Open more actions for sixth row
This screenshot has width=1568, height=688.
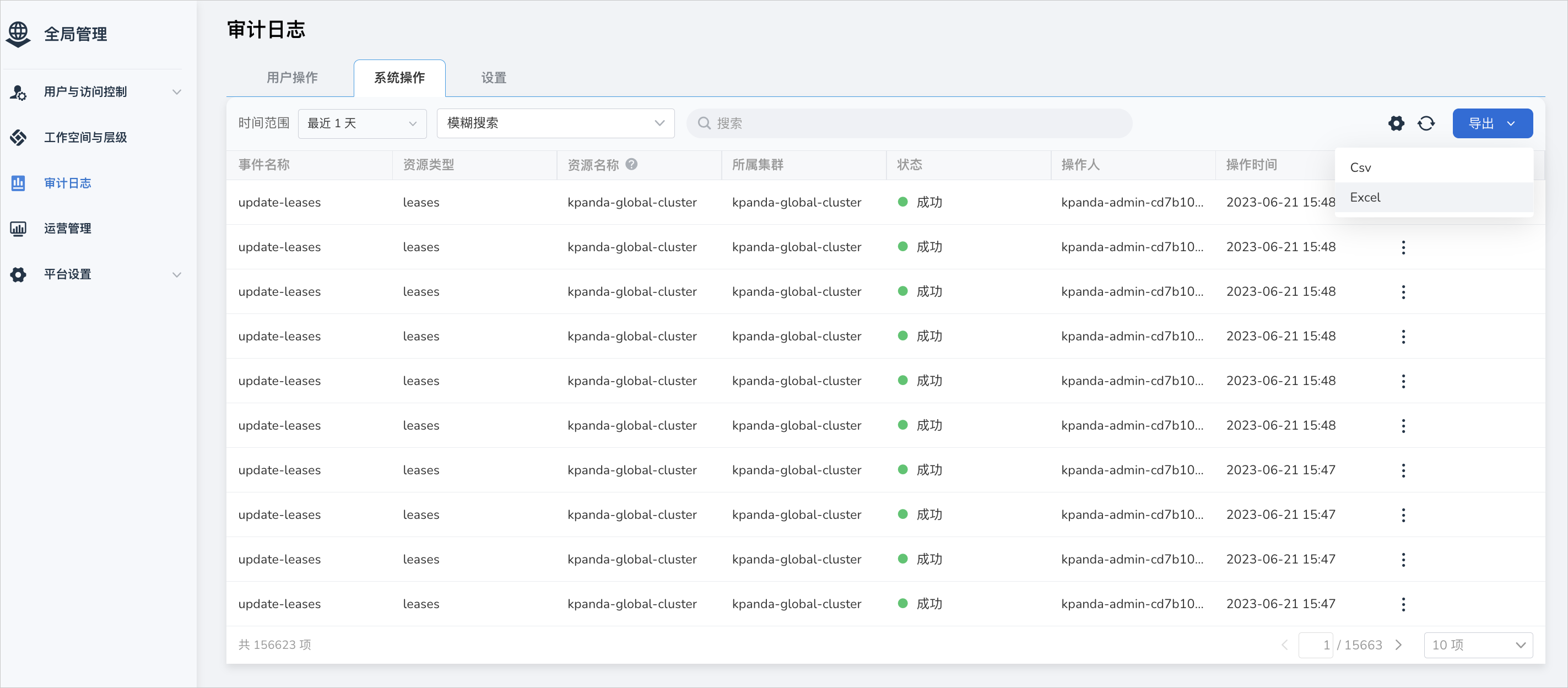tap(1403, 426)
